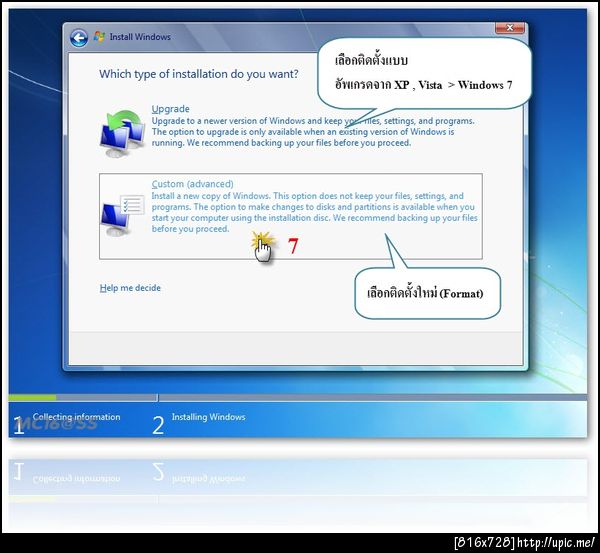The image size is (600, 553).
Task: Open the Help me decide link
Action: 130,288
